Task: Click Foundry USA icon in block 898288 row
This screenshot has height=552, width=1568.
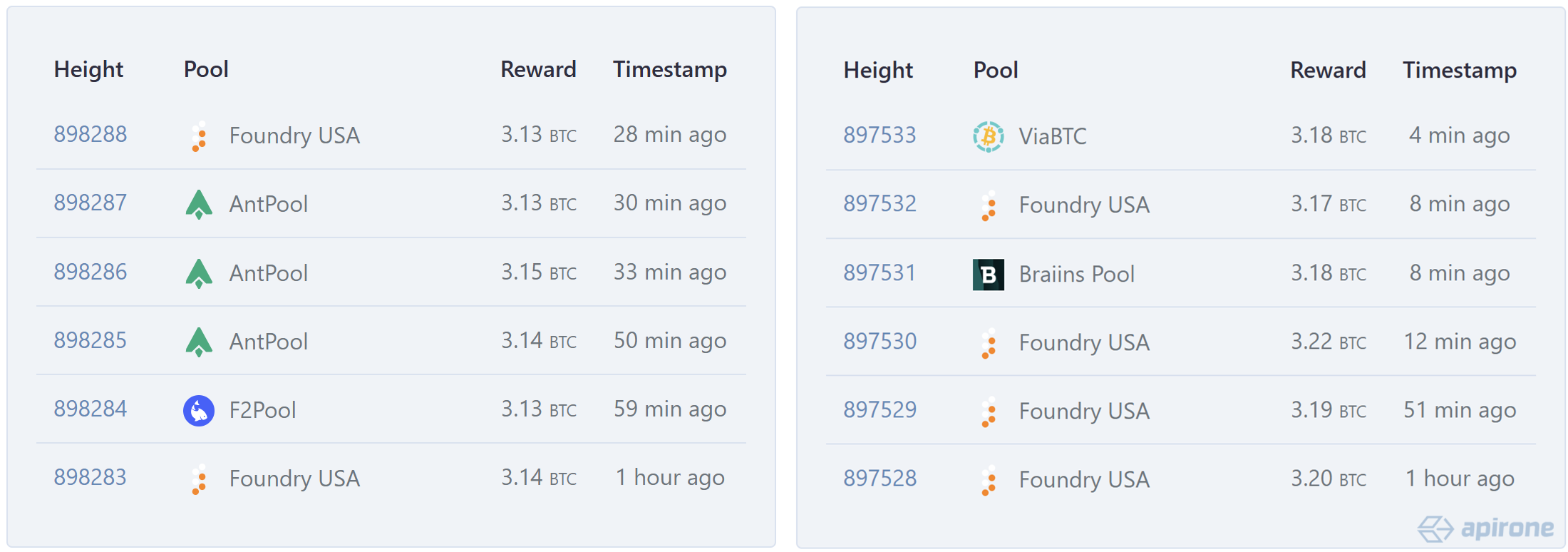Action: point(200,136)
